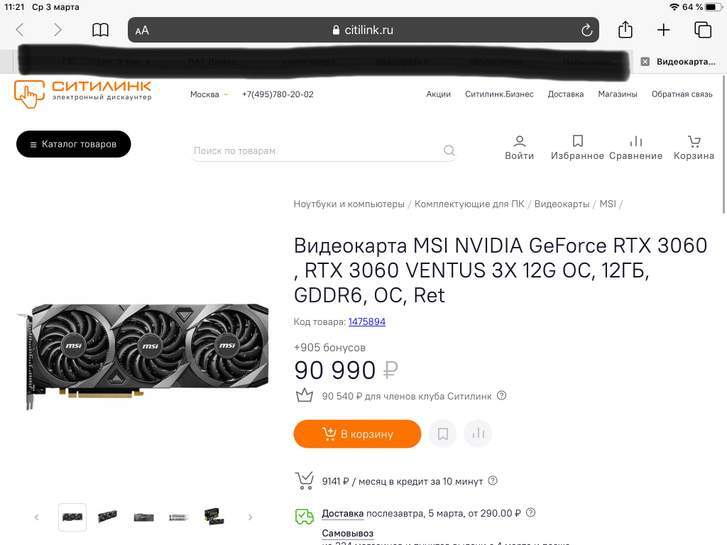Open the Корзина cart icon

[694, 148]
